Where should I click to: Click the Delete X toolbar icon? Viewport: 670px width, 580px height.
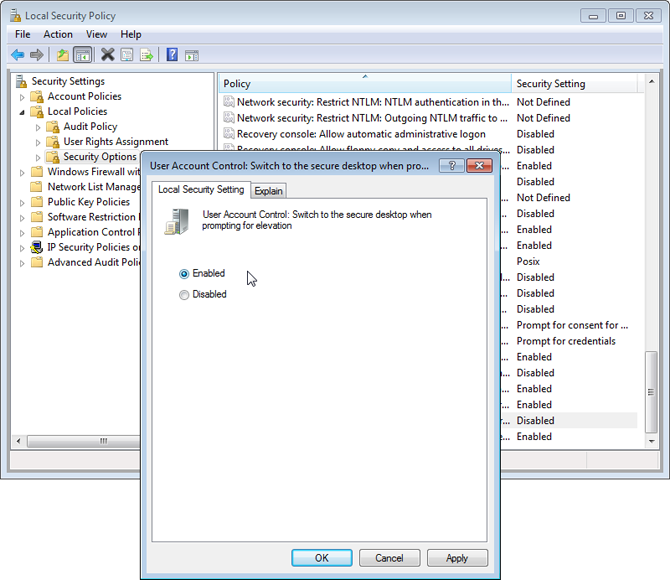pos(108,55)
